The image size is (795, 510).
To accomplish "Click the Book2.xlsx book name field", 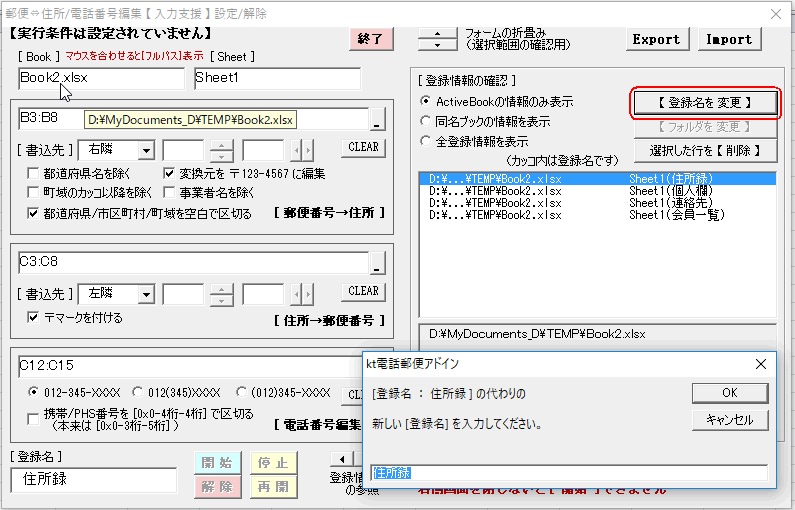I will coord(101,78).
